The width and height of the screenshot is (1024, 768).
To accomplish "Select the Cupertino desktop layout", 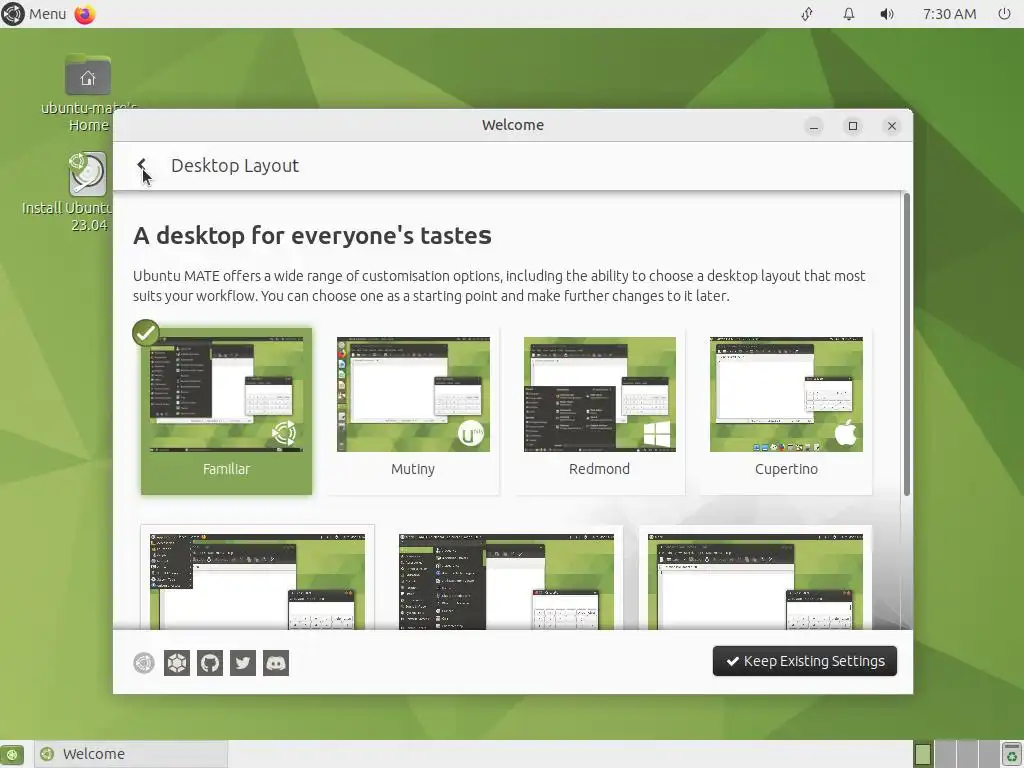I will pyautogui.click(x=786, y=411).
